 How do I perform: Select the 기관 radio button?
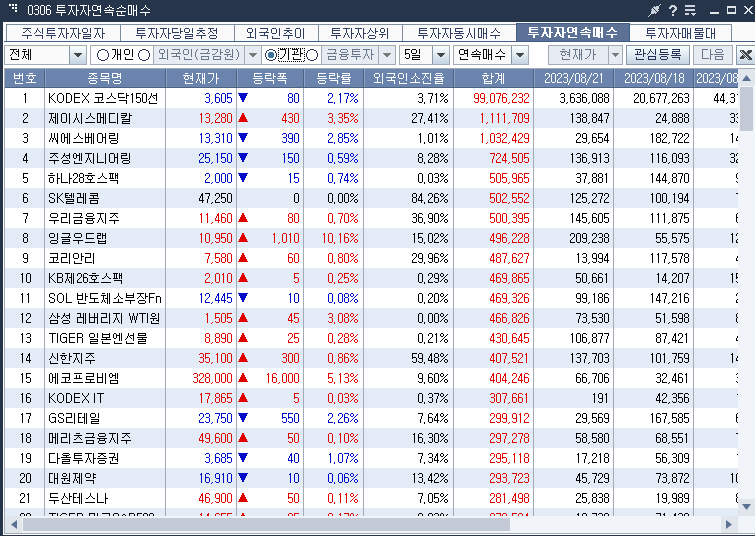271,55
